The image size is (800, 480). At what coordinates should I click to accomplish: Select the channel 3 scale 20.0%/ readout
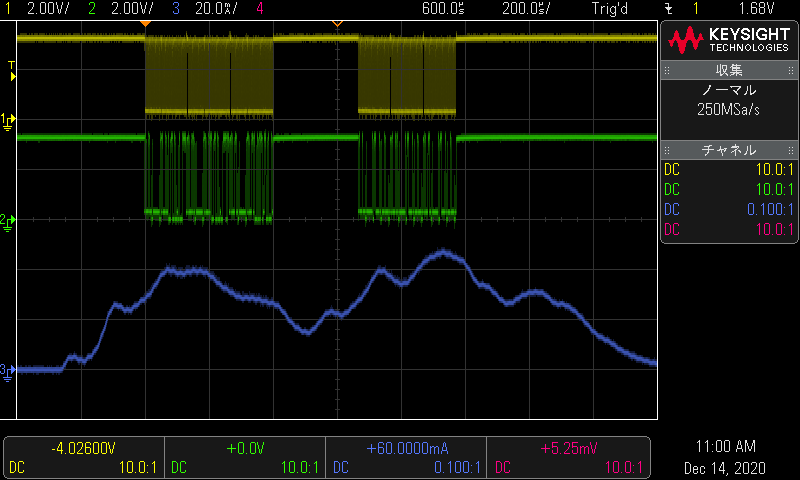[216, 8]
